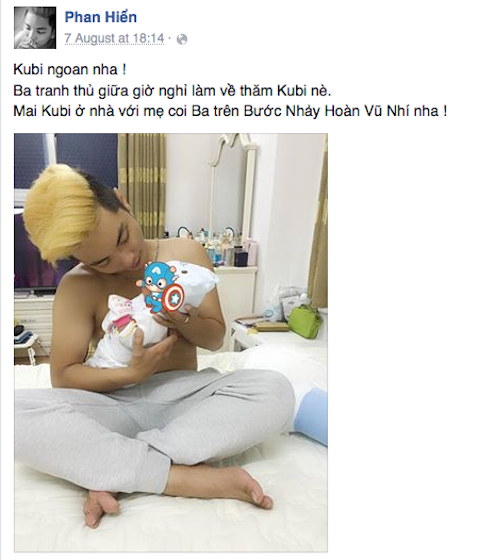Click the green handbag in the photo

[x=304, y=321]
